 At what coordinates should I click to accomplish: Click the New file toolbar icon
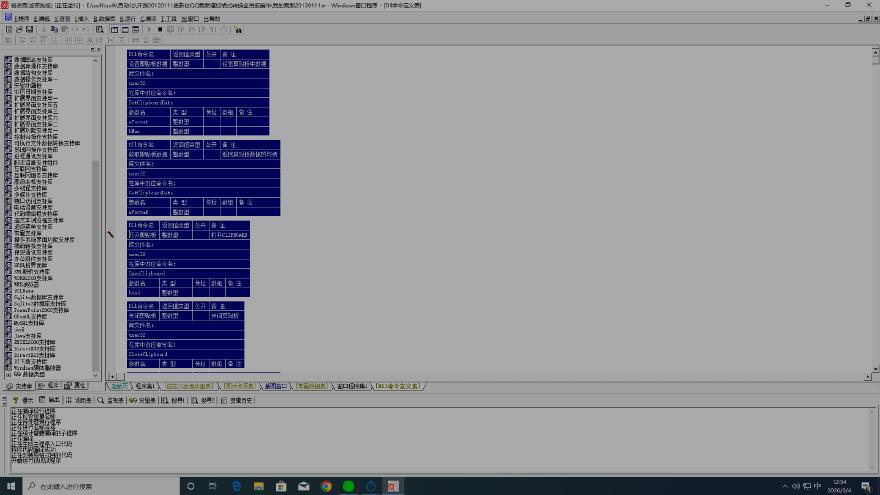7,30
